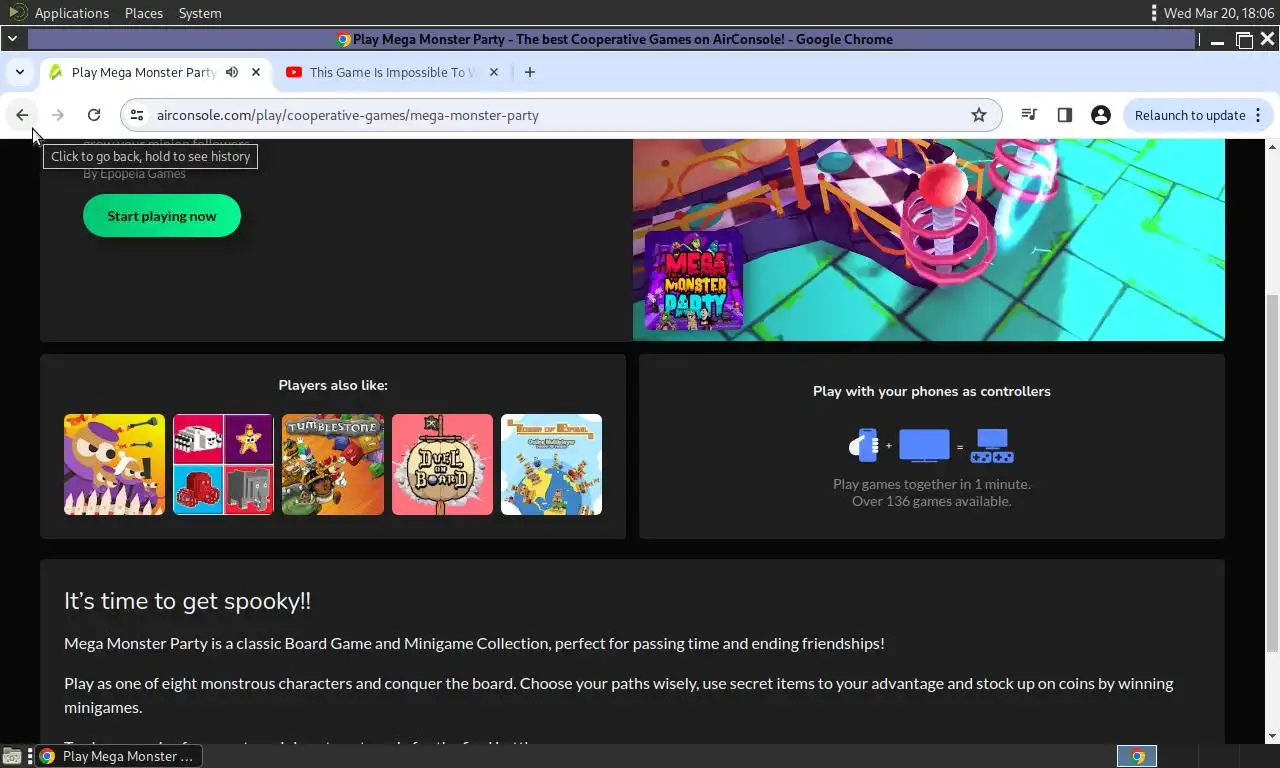Open site information icon in address bar
The height and width of the screenshot is (768, 1280).
click(137, 115)
